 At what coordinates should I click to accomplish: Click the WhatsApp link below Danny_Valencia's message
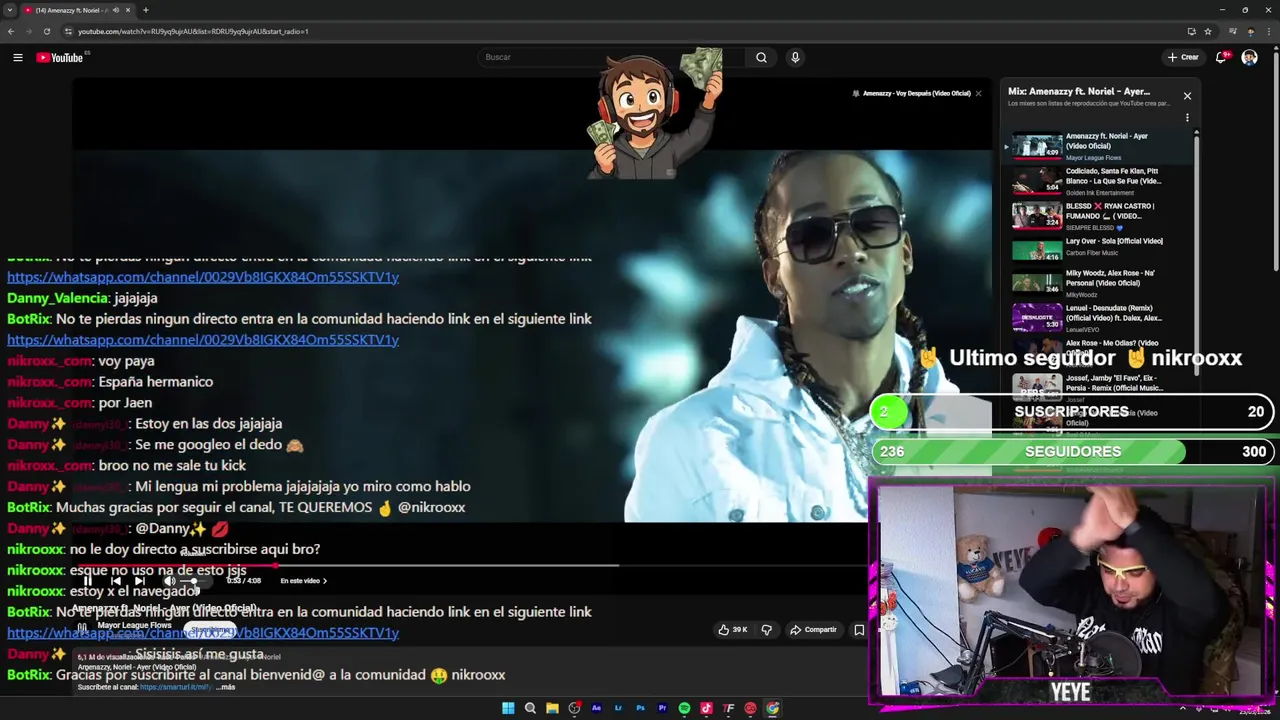click(203, 340)
